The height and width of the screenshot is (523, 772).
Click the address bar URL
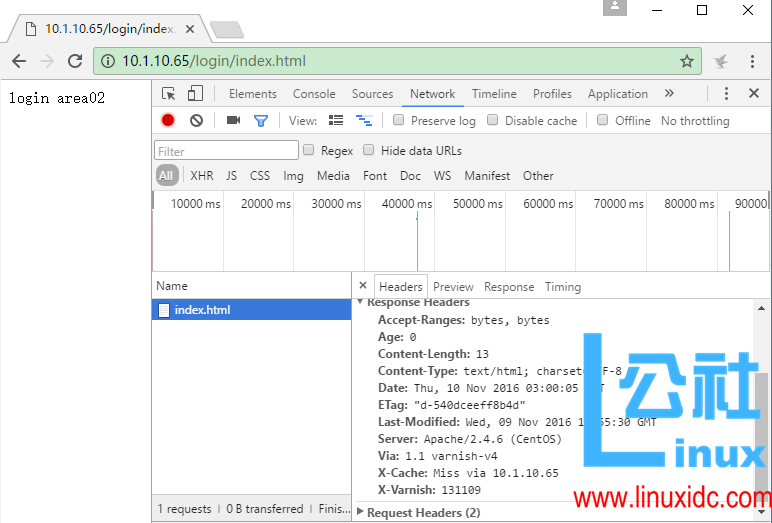214,61
